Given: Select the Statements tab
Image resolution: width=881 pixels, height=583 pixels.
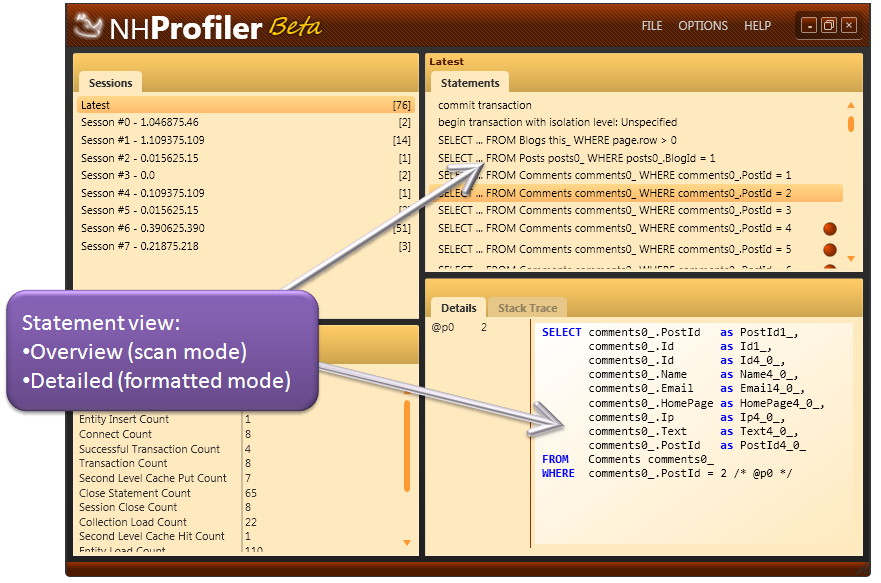Looking at the screenshot, I should click(470, 83).
